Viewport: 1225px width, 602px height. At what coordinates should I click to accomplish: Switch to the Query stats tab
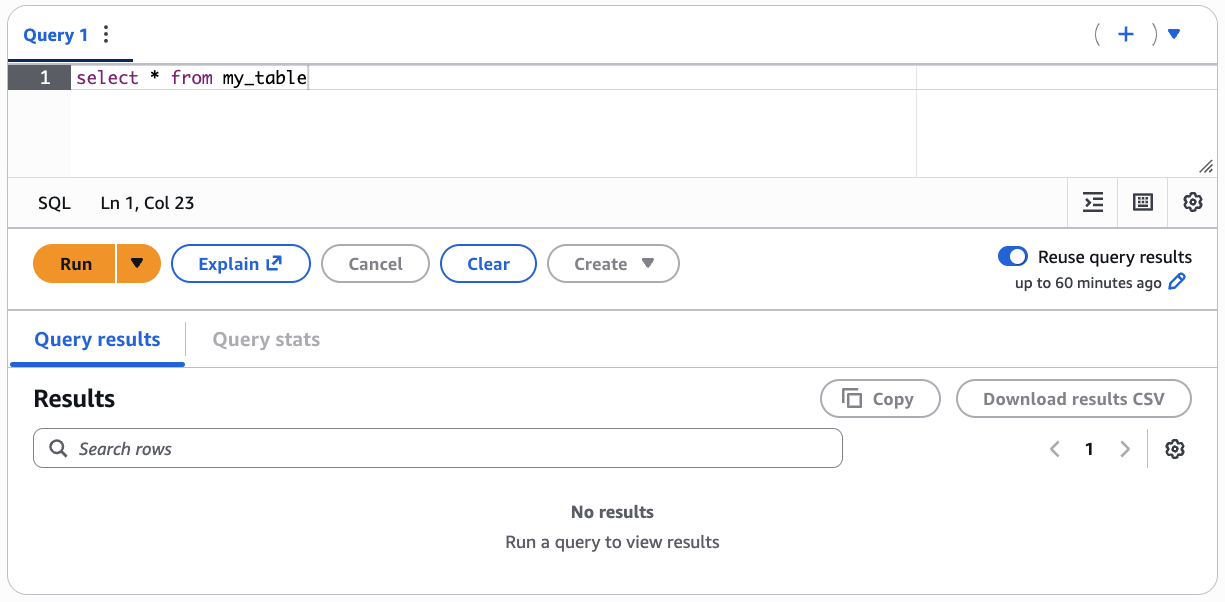click(x=266, y=339)
